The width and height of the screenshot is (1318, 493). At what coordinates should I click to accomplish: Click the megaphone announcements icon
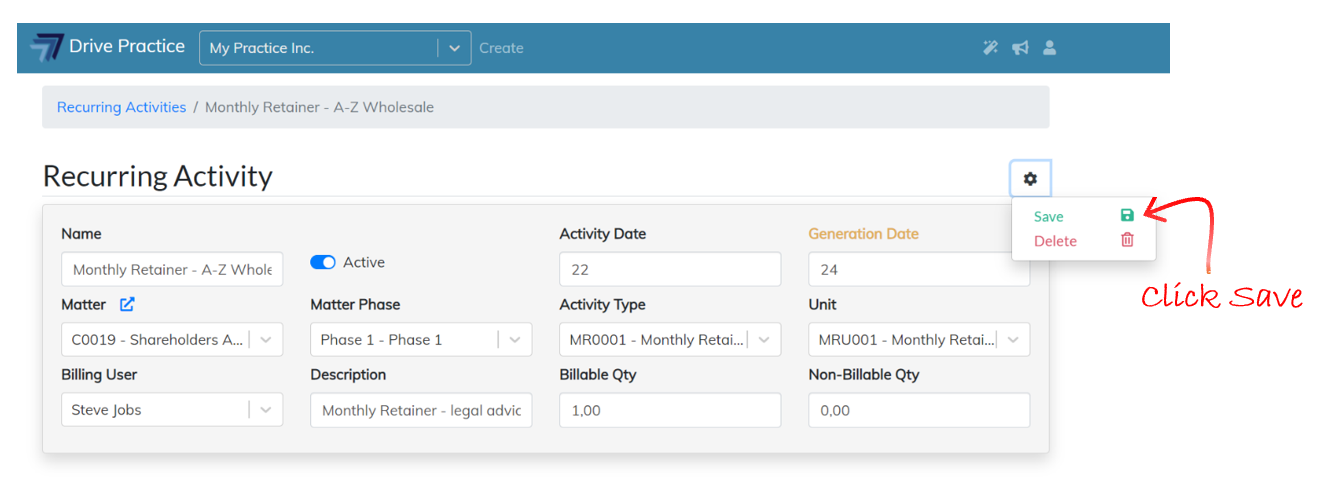point(1020,47)
